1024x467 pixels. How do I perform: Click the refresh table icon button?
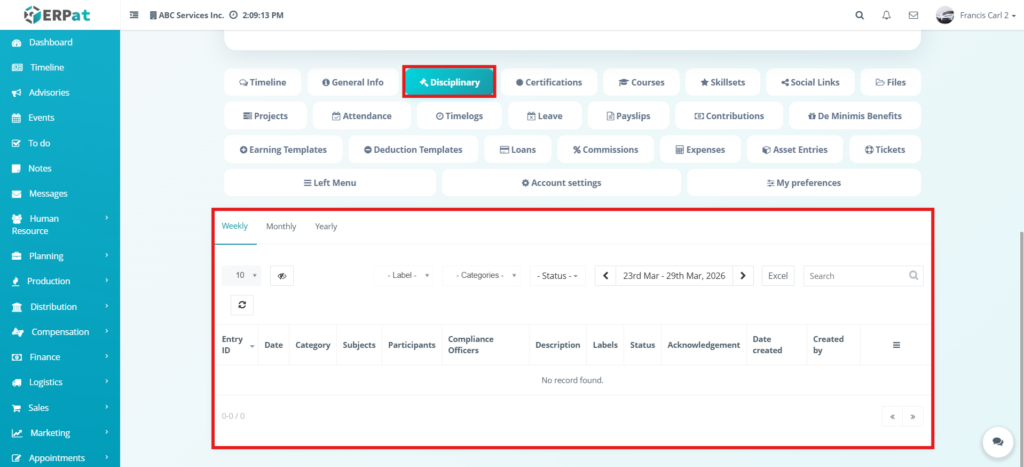click(x=242, y=305)
